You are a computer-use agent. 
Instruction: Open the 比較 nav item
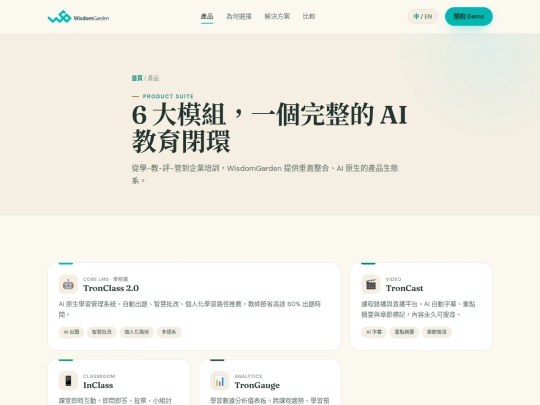pyautogui.click(x=309, y=17)
